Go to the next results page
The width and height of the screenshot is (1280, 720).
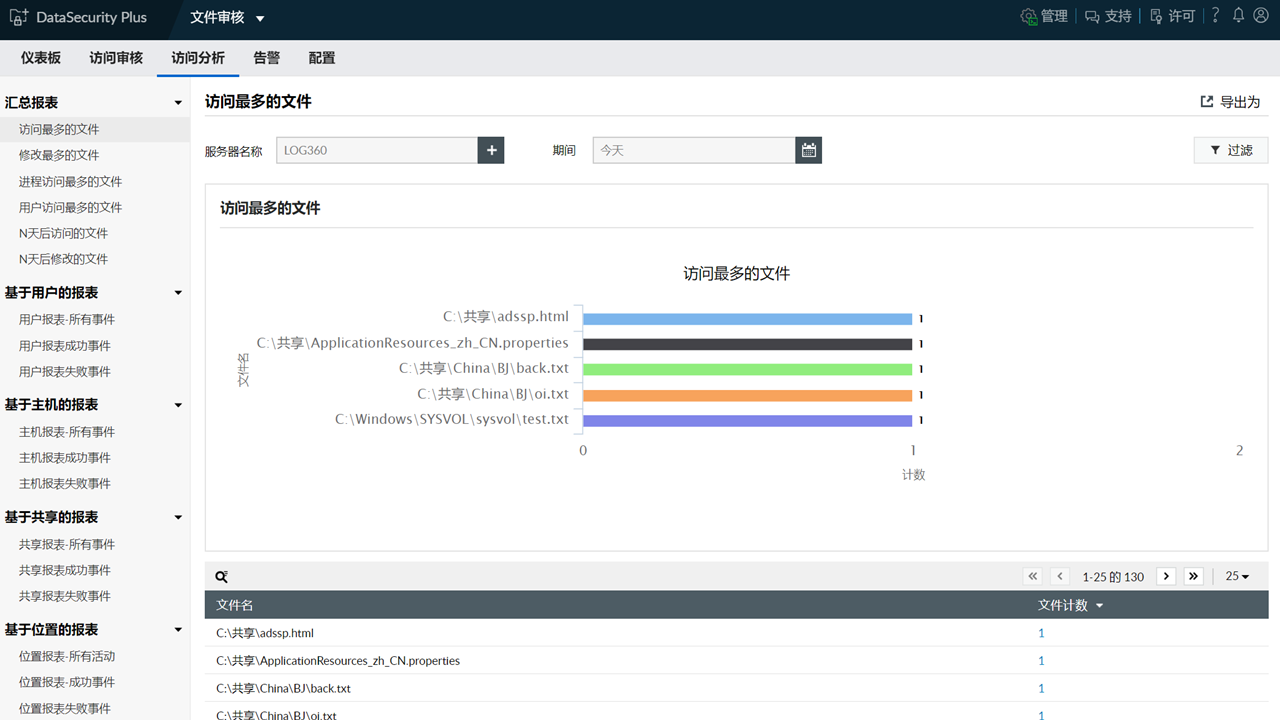pos(1166,576)
